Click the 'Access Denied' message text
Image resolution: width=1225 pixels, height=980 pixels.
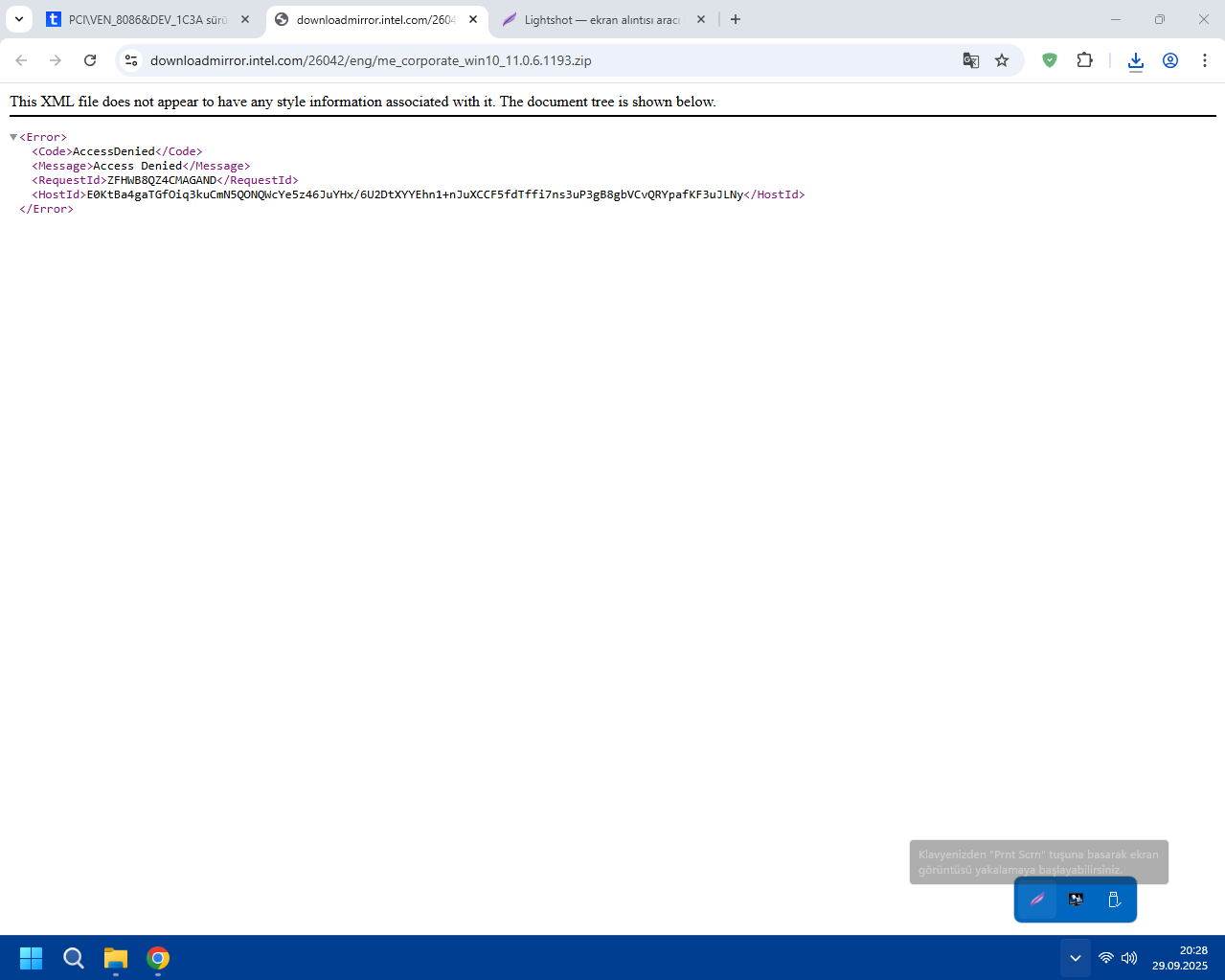pos(138,166)
